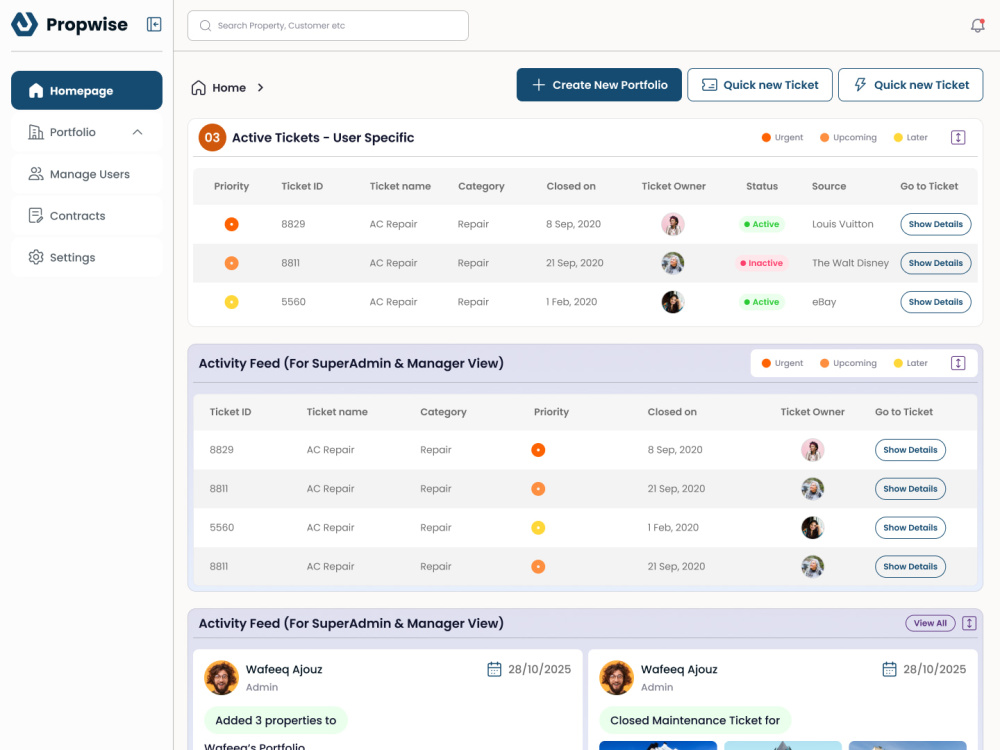The image size is (1000, 750).
Task: Click calendar icon on Added 3 properties card
Action: 494,669
